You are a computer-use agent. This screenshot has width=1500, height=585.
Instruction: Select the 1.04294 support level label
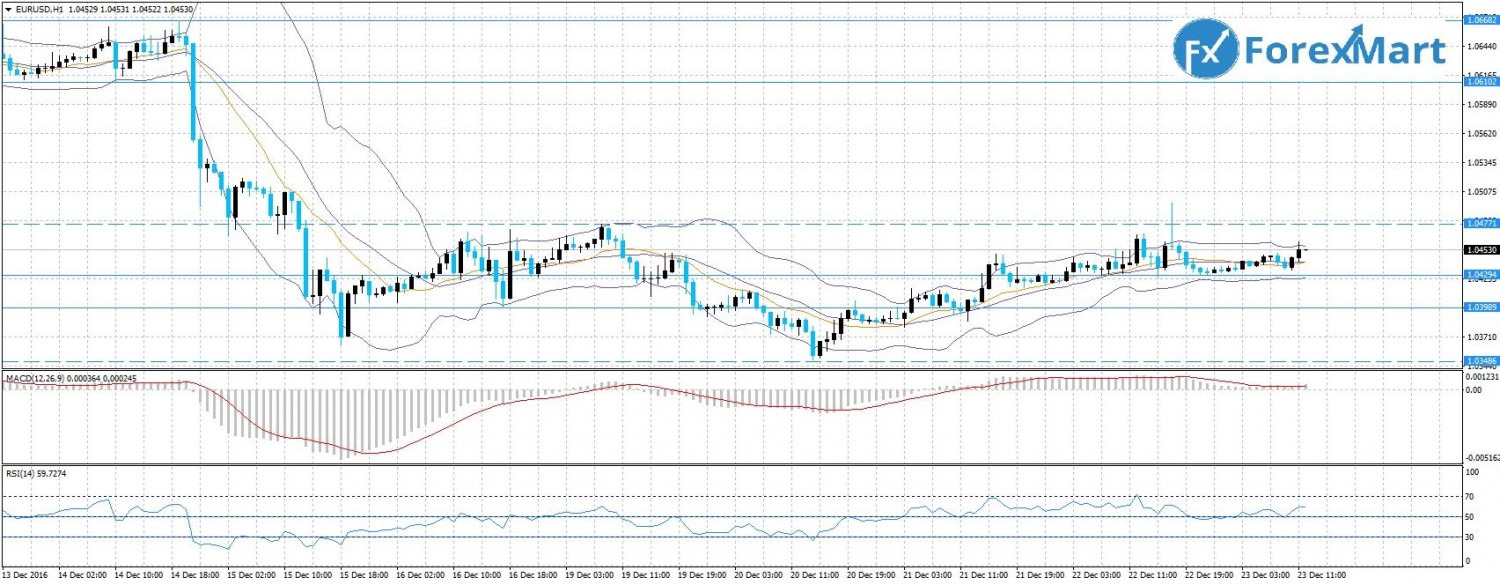tap(1480, 274)
